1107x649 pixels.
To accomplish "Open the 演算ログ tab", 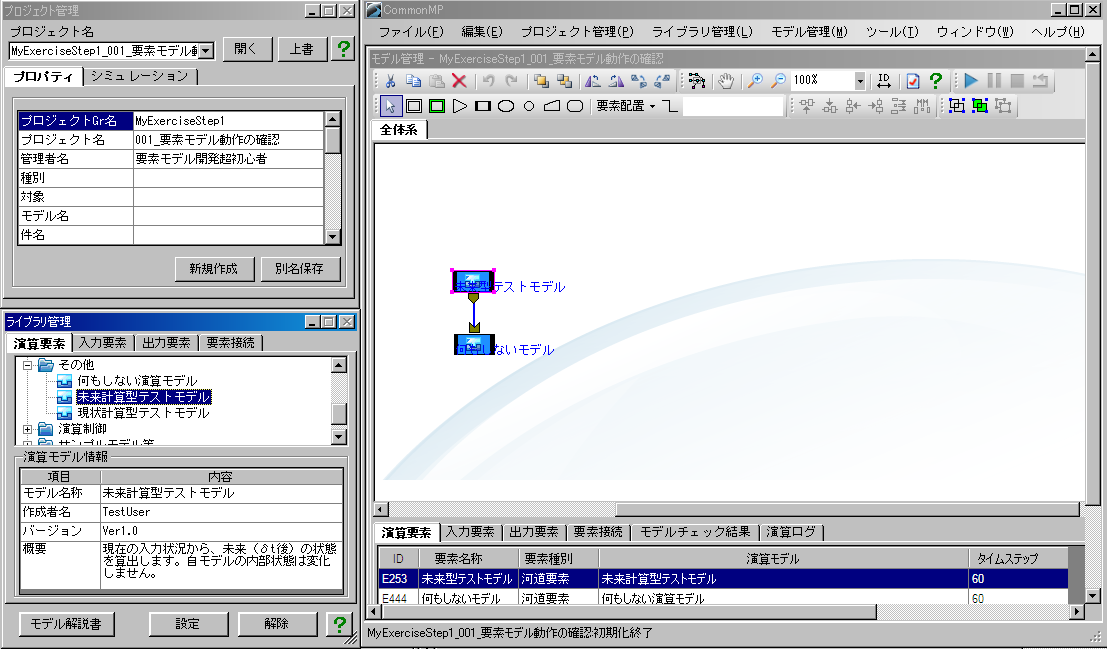I will pos(791,532).
